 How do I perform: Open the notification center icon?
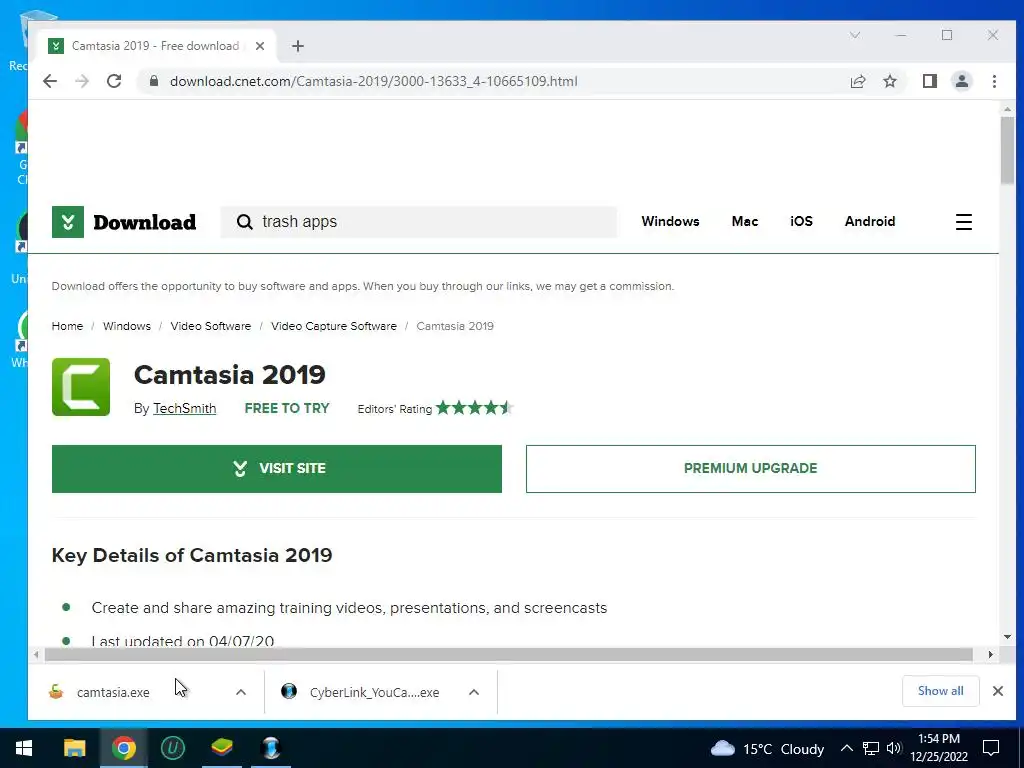point(991,748)
